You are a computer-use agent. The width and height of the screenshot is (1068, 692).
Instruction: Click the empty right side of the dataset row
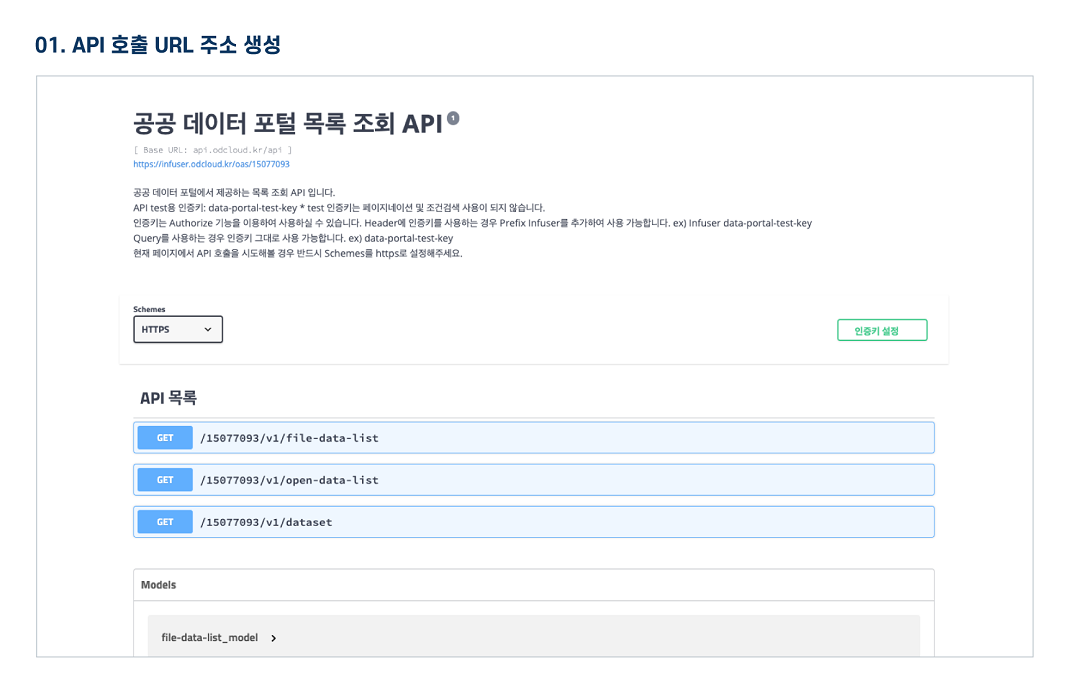point(700,522)
